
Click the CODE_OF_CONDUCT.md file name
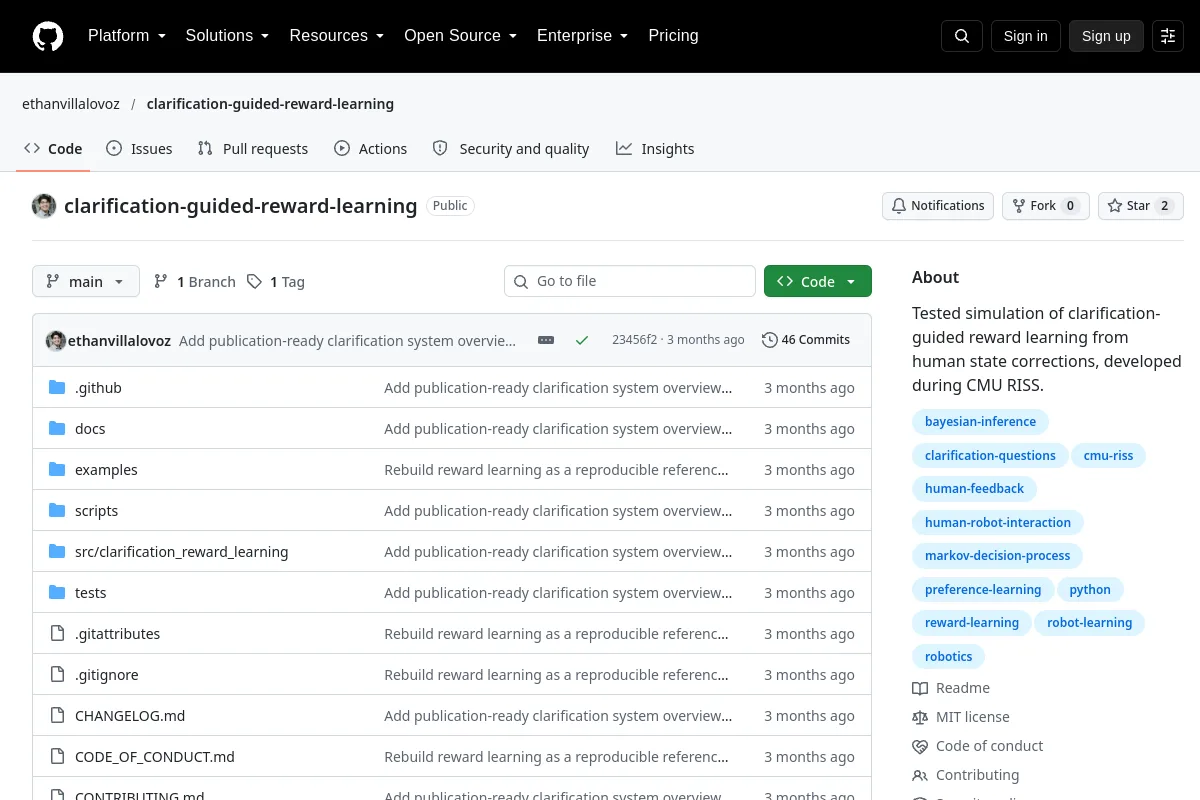click(155, 757)
